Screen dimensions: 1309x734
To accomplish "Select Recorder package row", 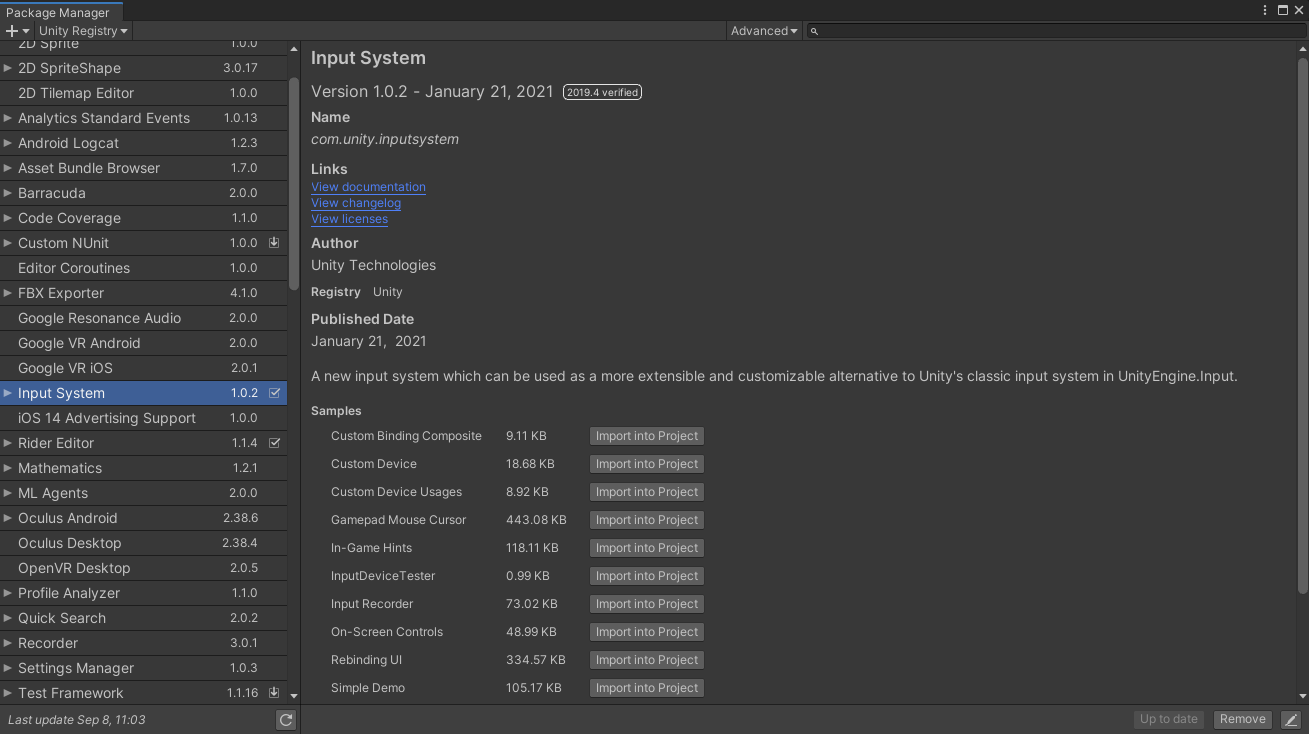I will (x=143, y=643).
